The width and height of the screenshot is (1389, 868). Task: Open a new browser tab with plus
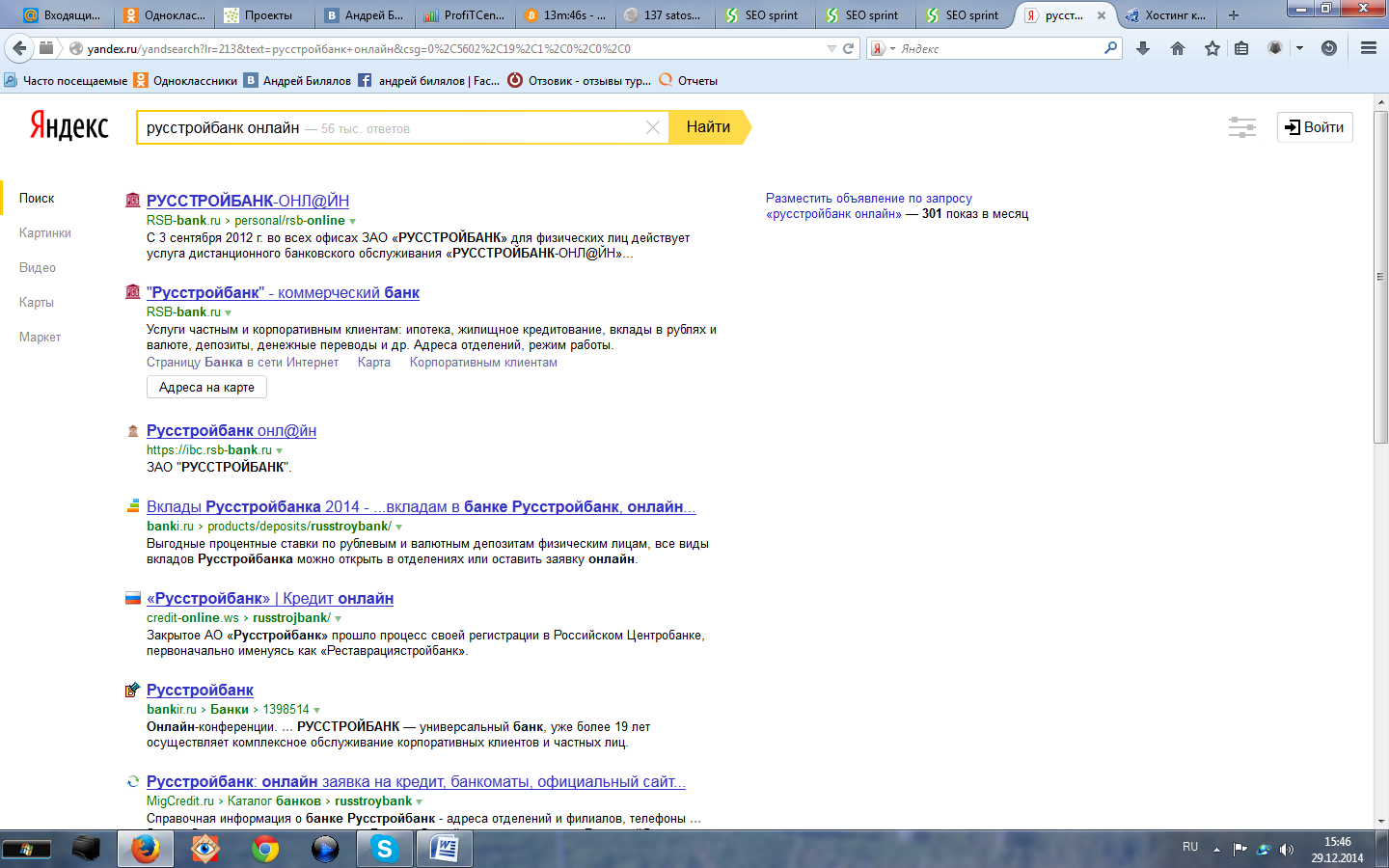1233,15
